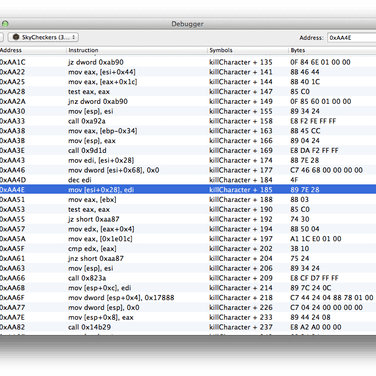Click the Symbols column header
The width and height of the screenshot is (376, 376).
click(x=221, y=50)
